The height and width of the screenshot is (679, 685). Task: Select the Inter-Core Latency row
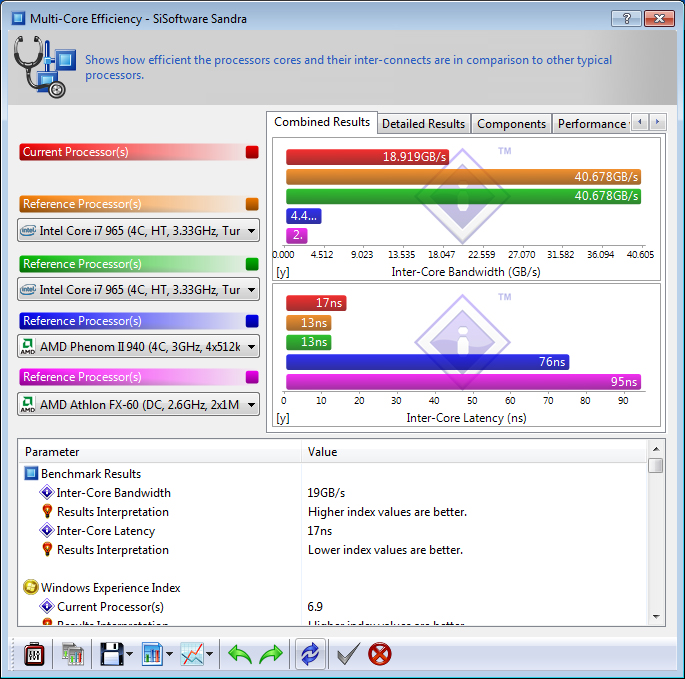[x=332, y=531]
